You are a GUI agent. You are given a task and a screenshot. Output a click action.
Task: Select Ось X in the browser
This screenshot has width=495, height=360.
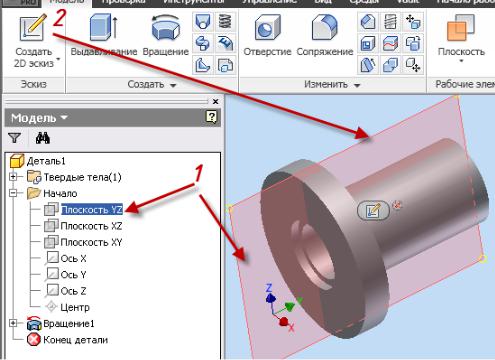coord(66,258)
